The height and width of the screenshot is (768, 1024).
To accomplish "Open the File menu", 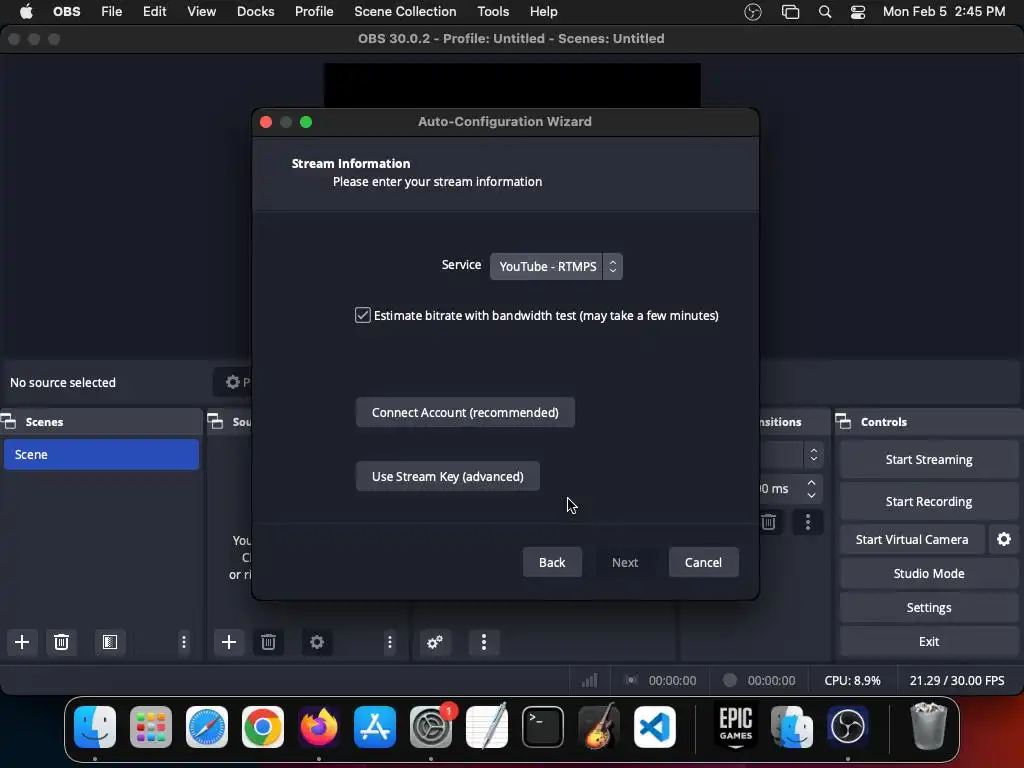I will coord(112,12).
